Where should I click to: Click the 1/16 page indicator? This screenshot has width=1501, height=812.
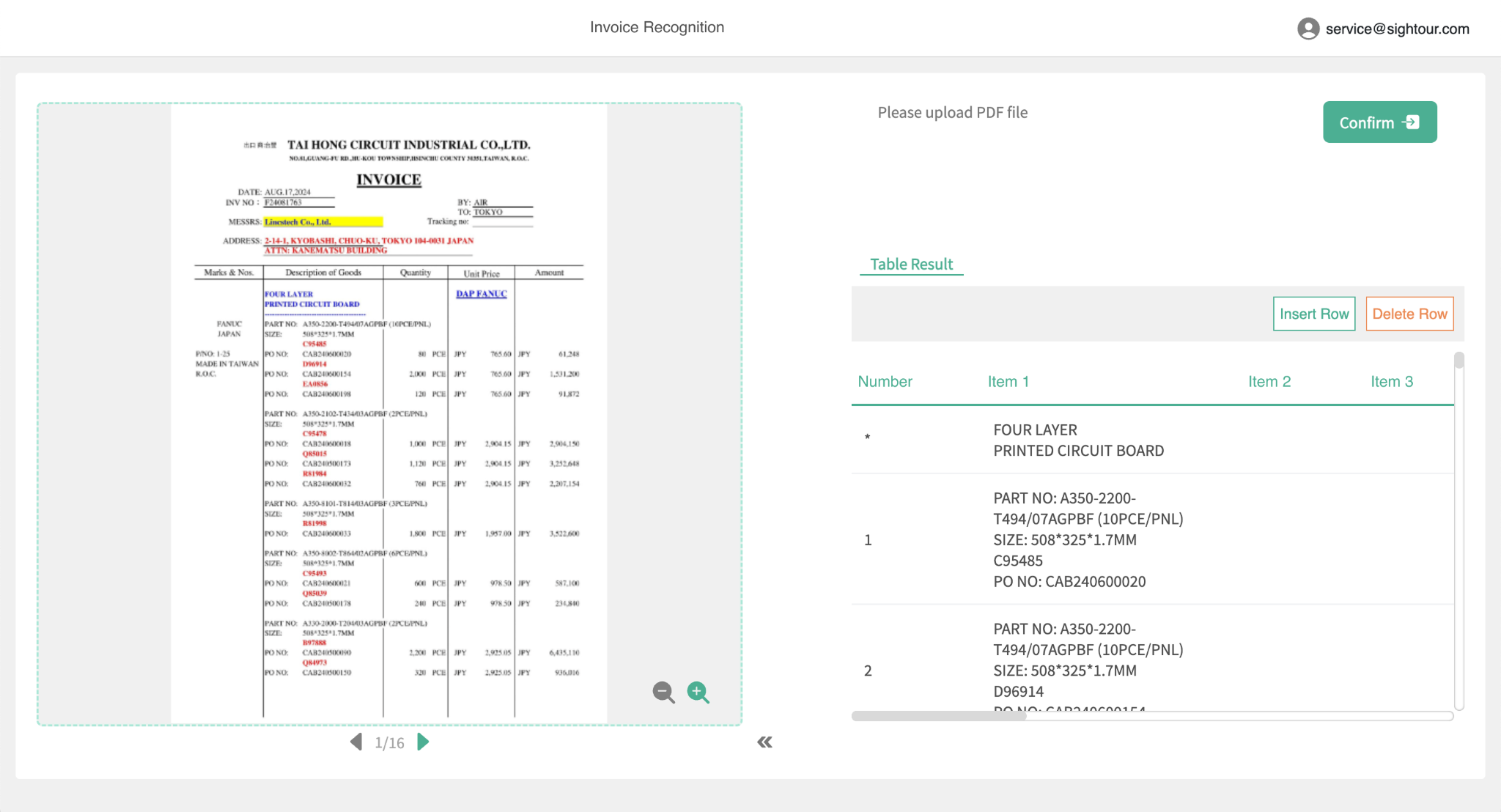[389, 743]
